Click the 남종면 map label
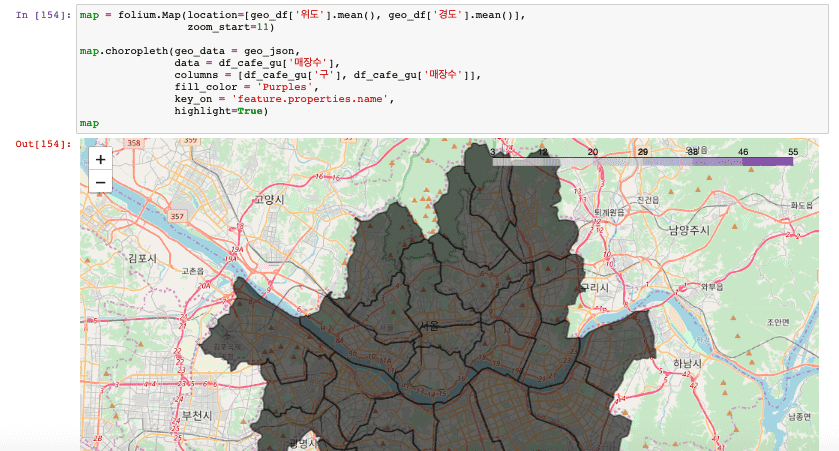The image size is (839, 451). (799, 417)
